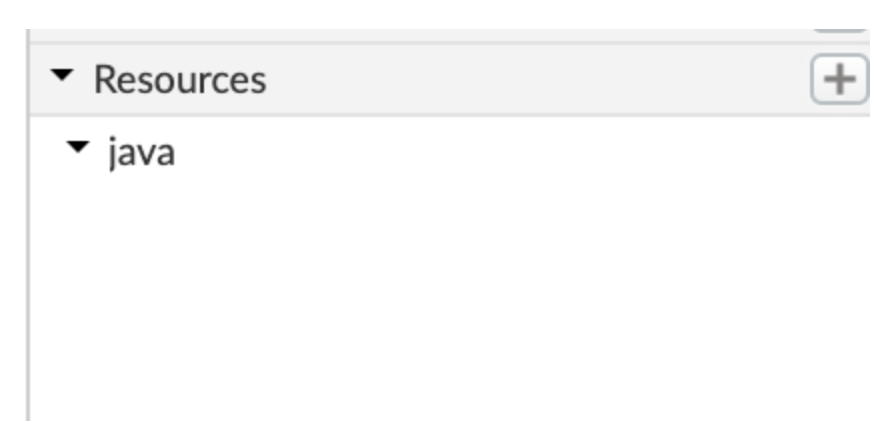Screen dimensions: 896x444
Task: Select the java tree item
Action: [x=141, y=153]
